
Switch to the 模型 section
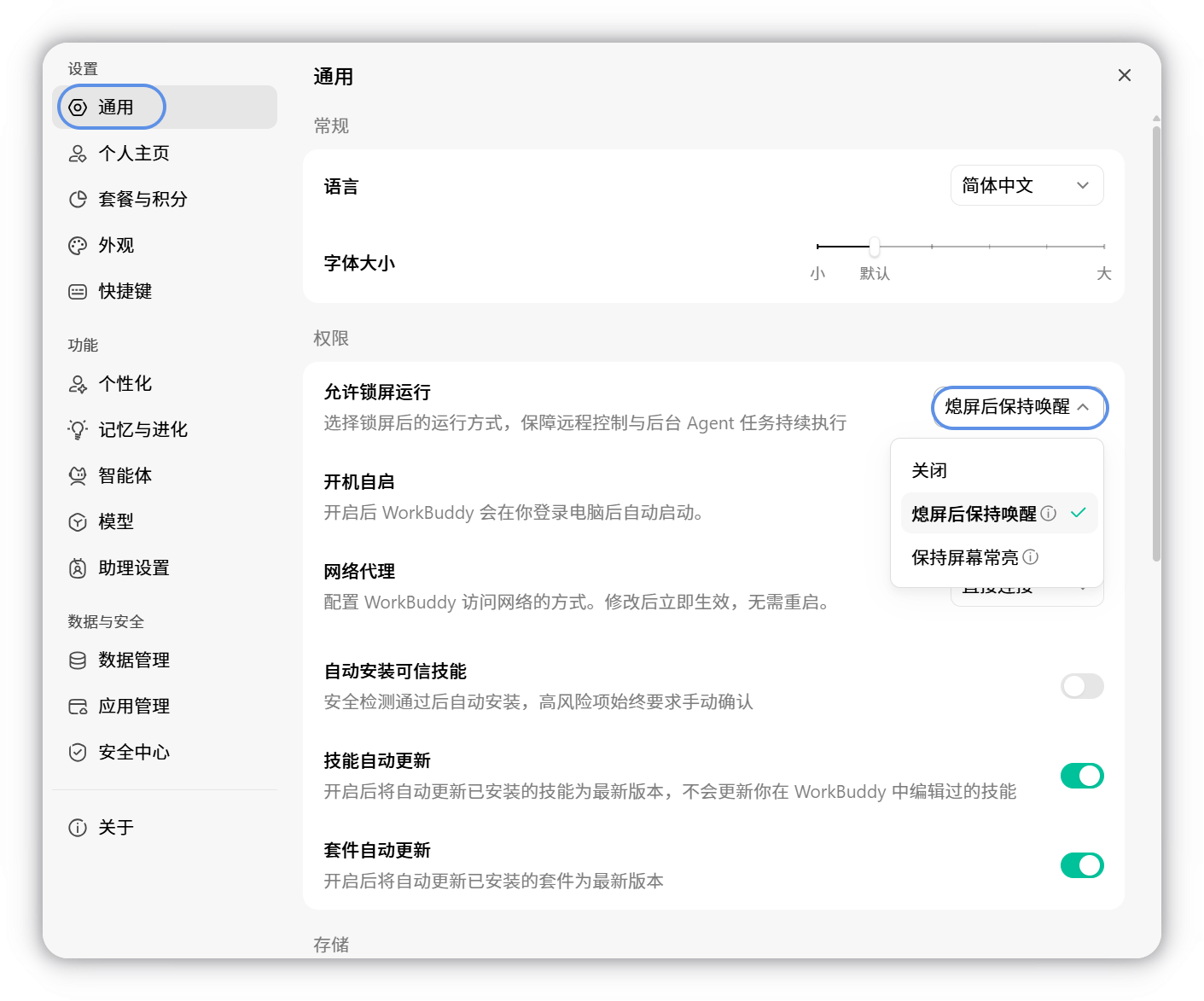point(165,522)
